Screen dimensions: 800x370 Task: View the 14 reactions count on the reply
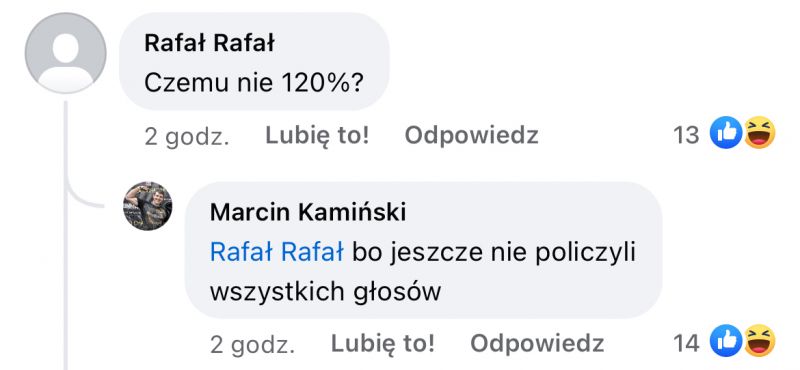pyautogui.click(x=686, y=343)
